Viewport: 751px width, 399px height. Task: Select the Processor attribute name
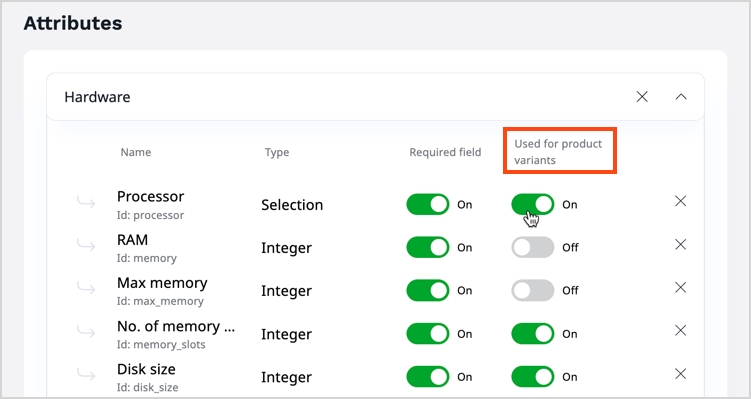150,196
